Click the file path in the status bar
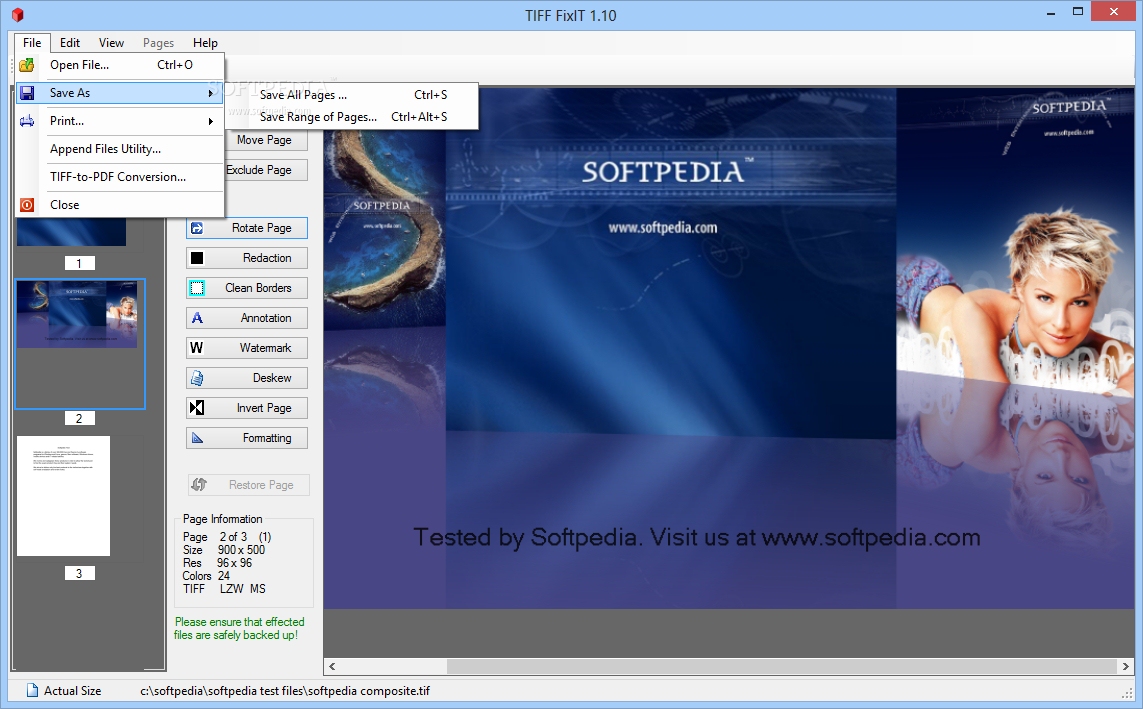1143x709 pixels. pos(285,691)
